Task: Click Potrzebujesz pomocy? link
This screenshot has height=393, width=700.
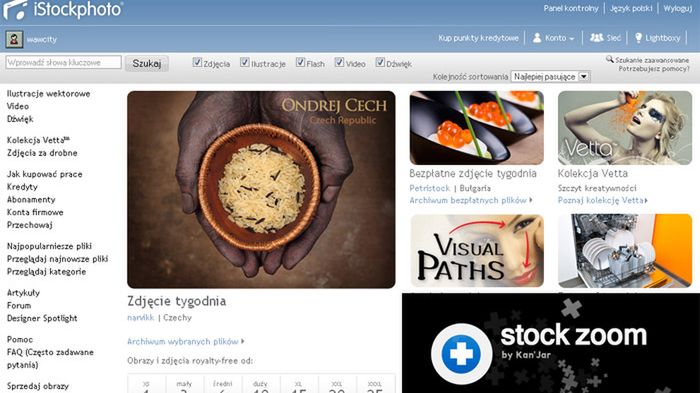Action: [x=654, y=69]
